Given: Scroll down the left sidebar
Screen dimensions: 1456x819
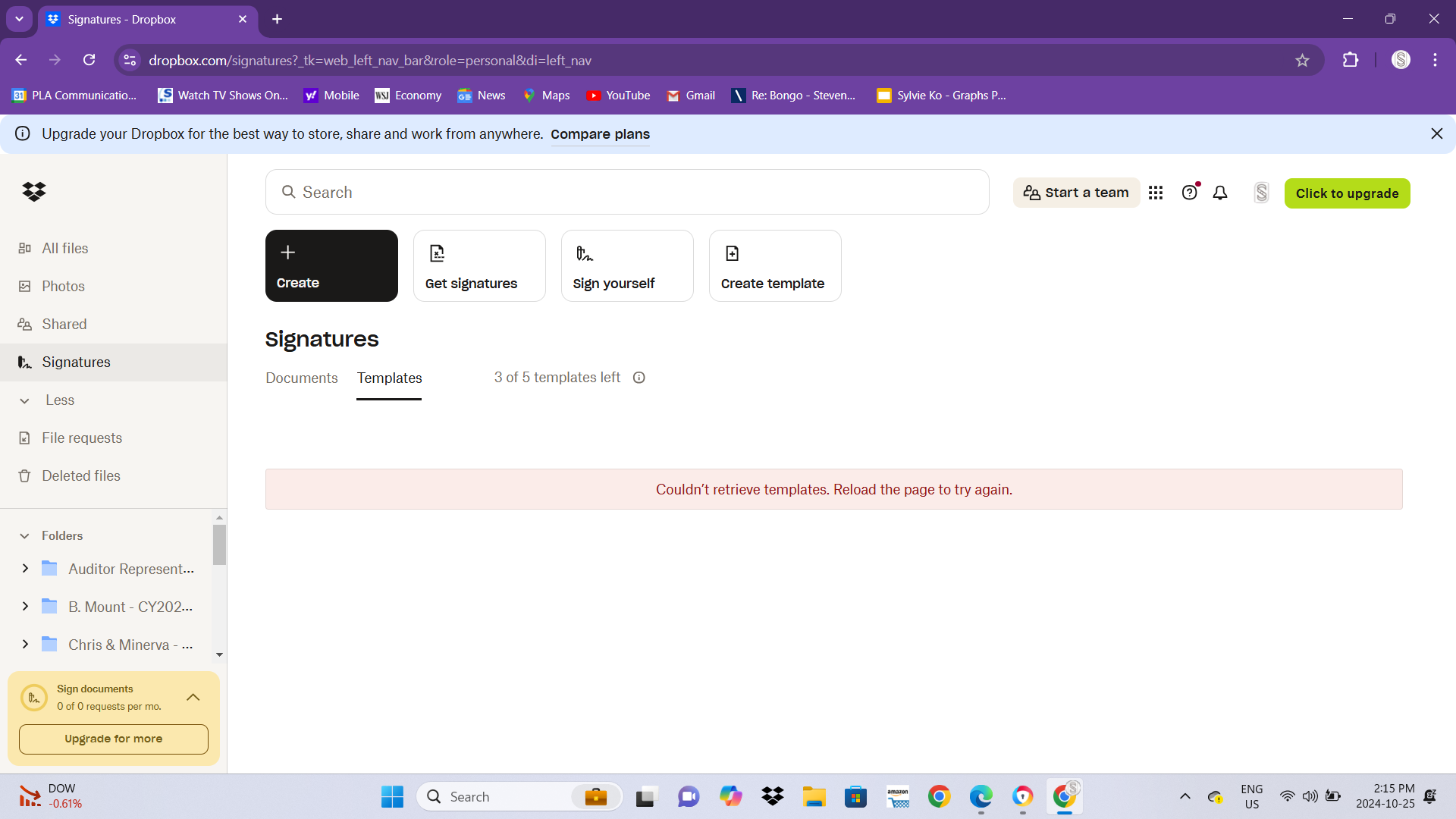Looking at the screenshot, I should [x=219, y=654].
